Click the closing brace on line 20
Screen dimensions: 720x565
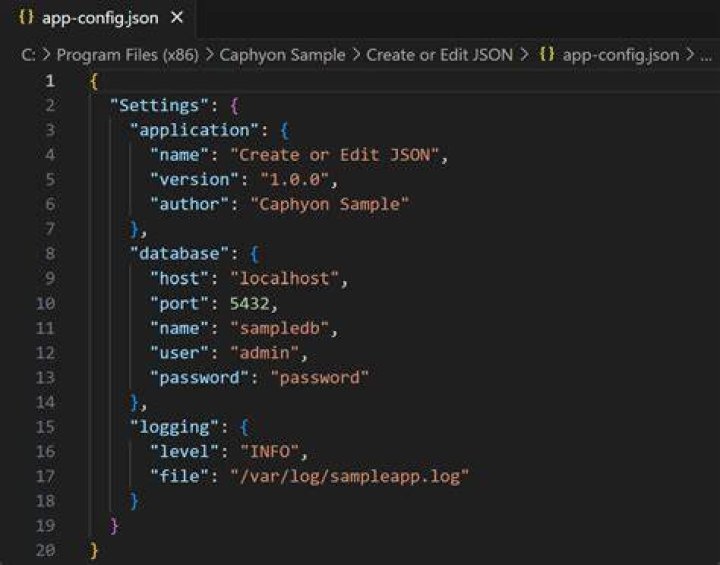pyautogui.click(x=94, y=550)
